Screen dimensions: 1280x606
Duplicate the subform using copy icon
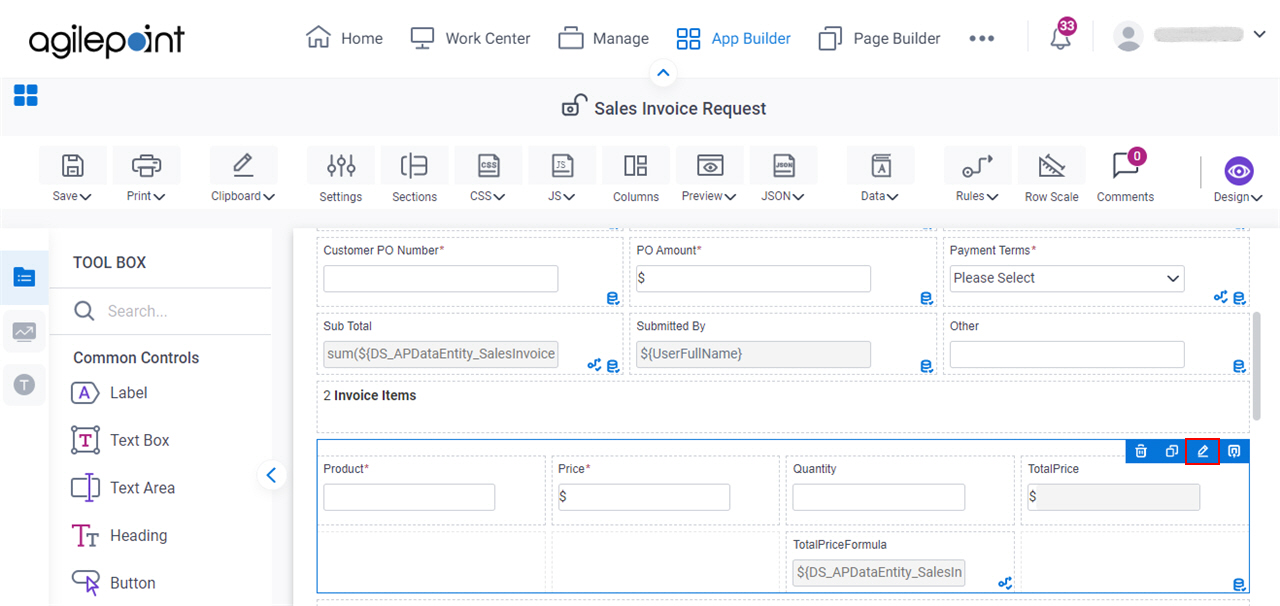(x=1171, y=452)
